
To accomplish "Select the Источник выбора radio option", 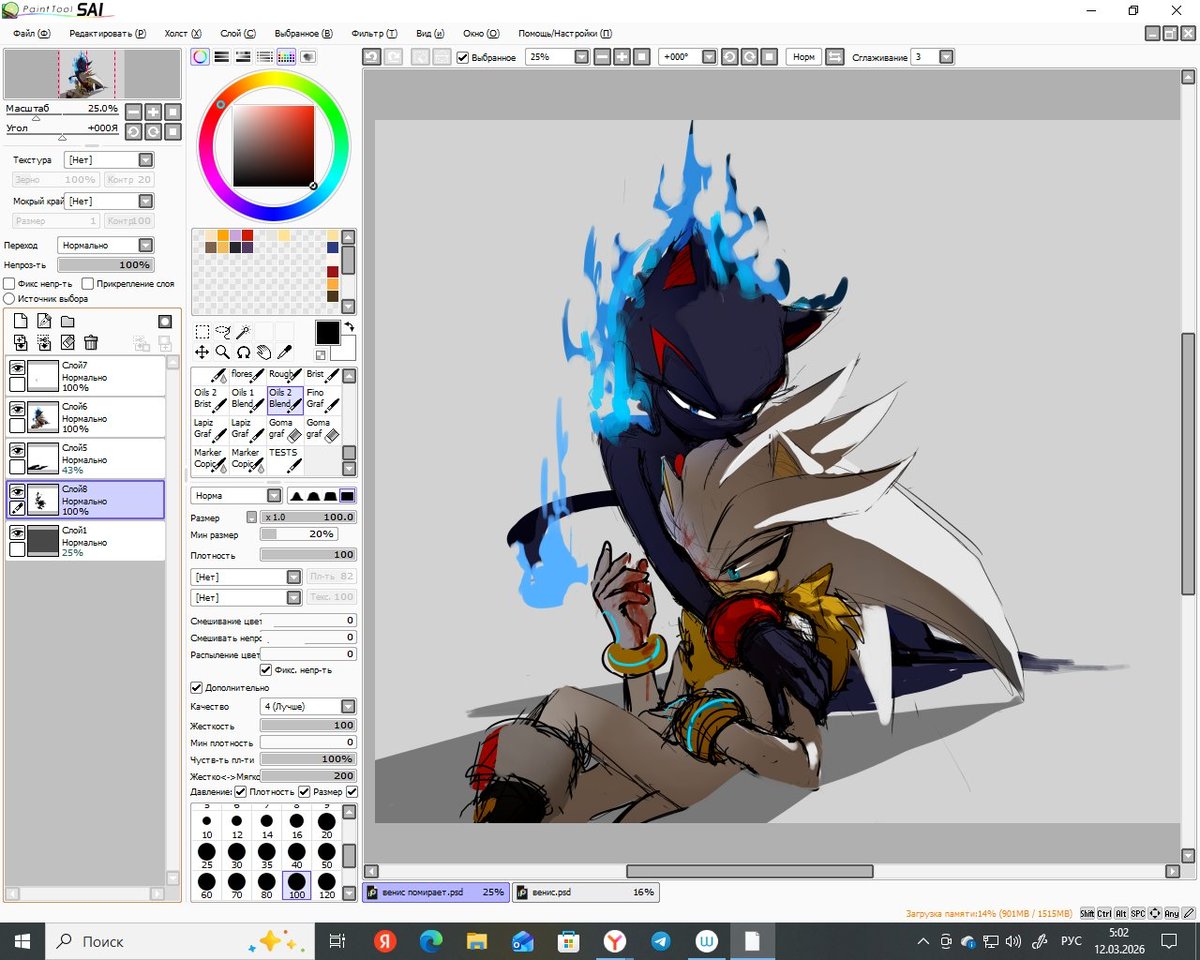I will (10, 298).
